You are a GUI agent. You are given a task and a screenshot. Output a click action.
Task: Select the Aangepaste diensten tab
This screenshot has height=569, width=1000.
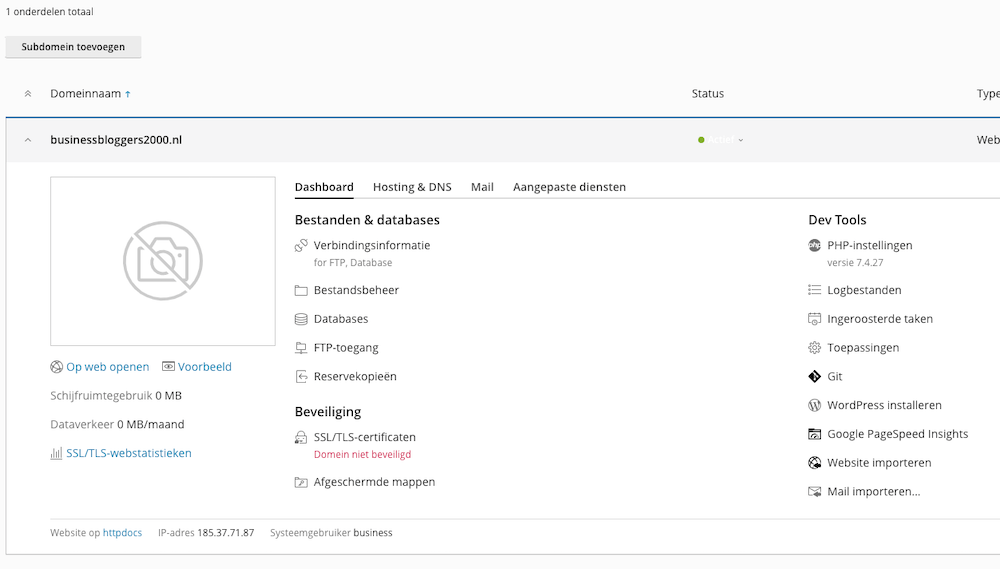[x=569, y=187]
